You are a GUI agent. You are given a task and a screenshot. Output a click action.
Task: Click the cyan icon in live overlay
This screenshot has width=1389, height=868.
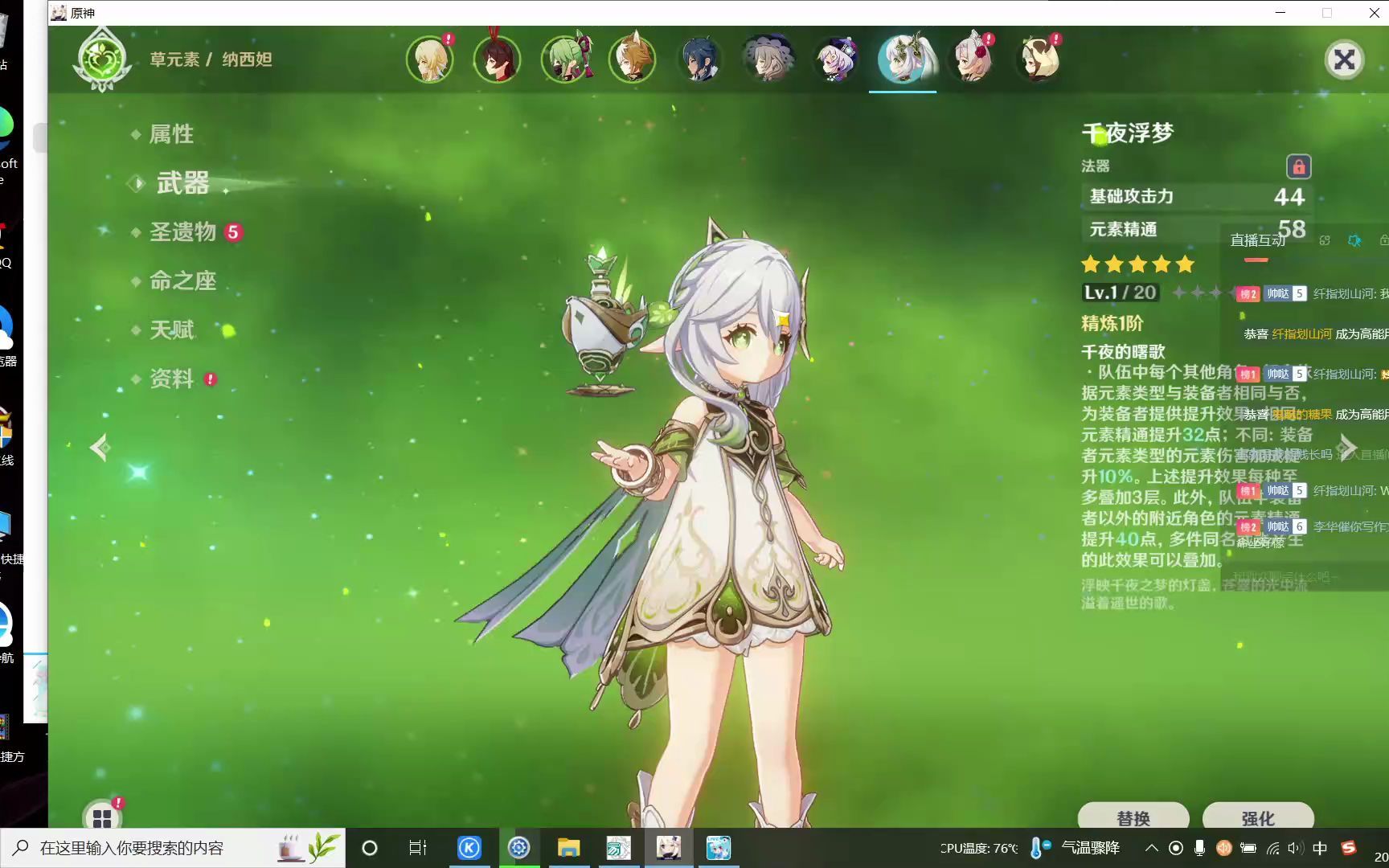[x=1354, y=240]
